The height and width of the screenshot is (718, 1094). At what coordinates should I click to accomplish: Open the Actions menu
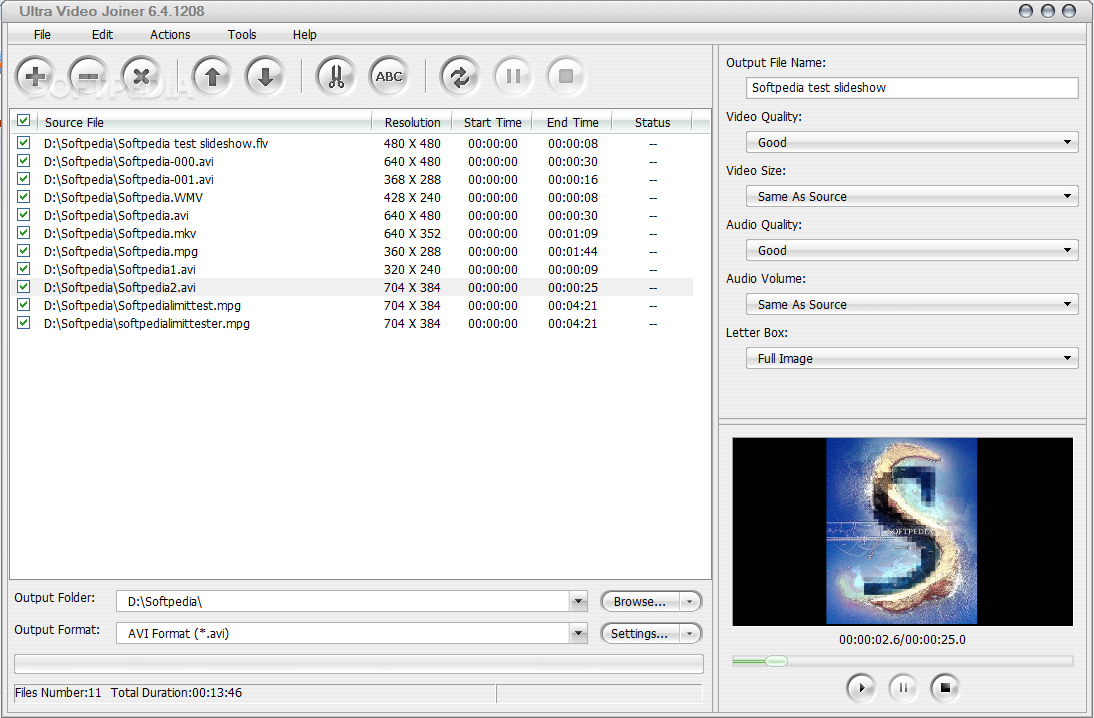click(170, 34)
